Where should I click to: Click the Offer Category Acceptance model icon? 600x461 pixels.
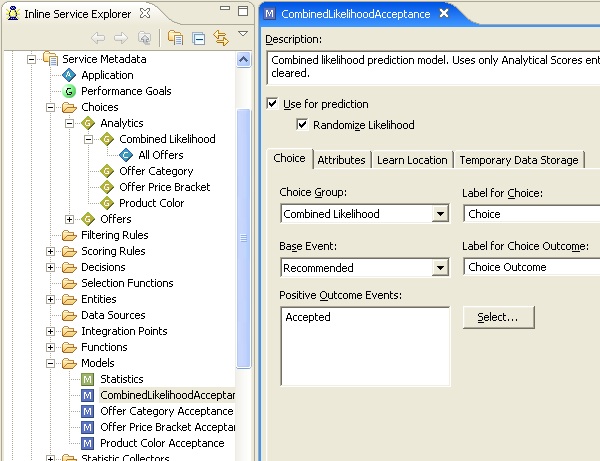pos(88,412)
